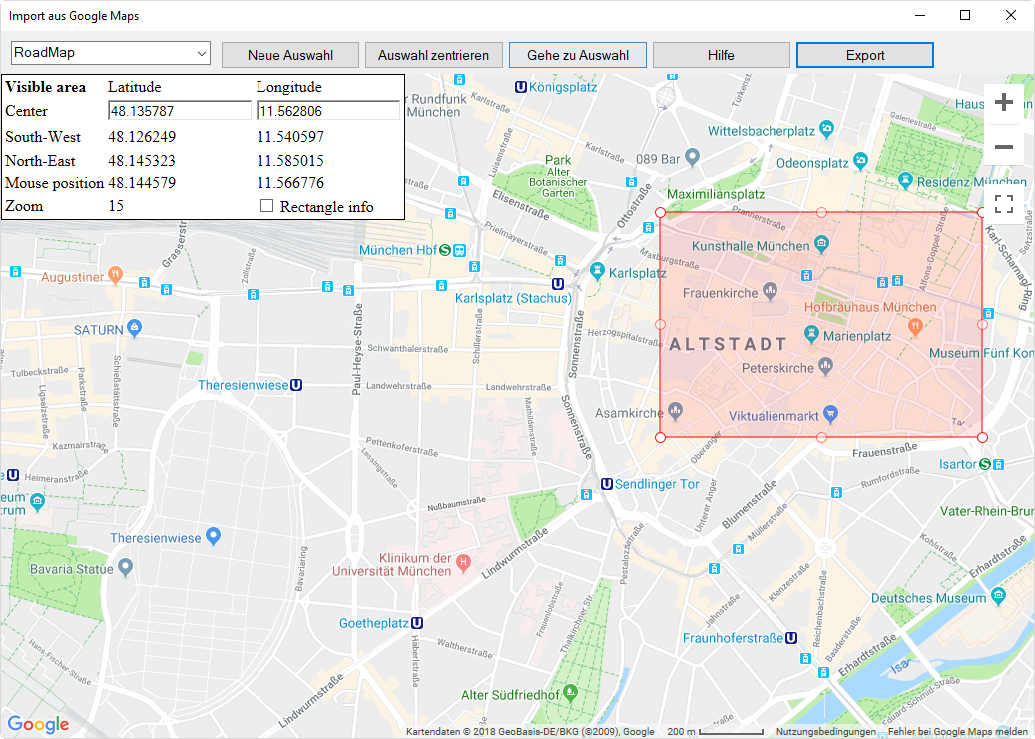Click the Peterskirche marker icon
Screen dimensions: 1035x739
(825, 366)
